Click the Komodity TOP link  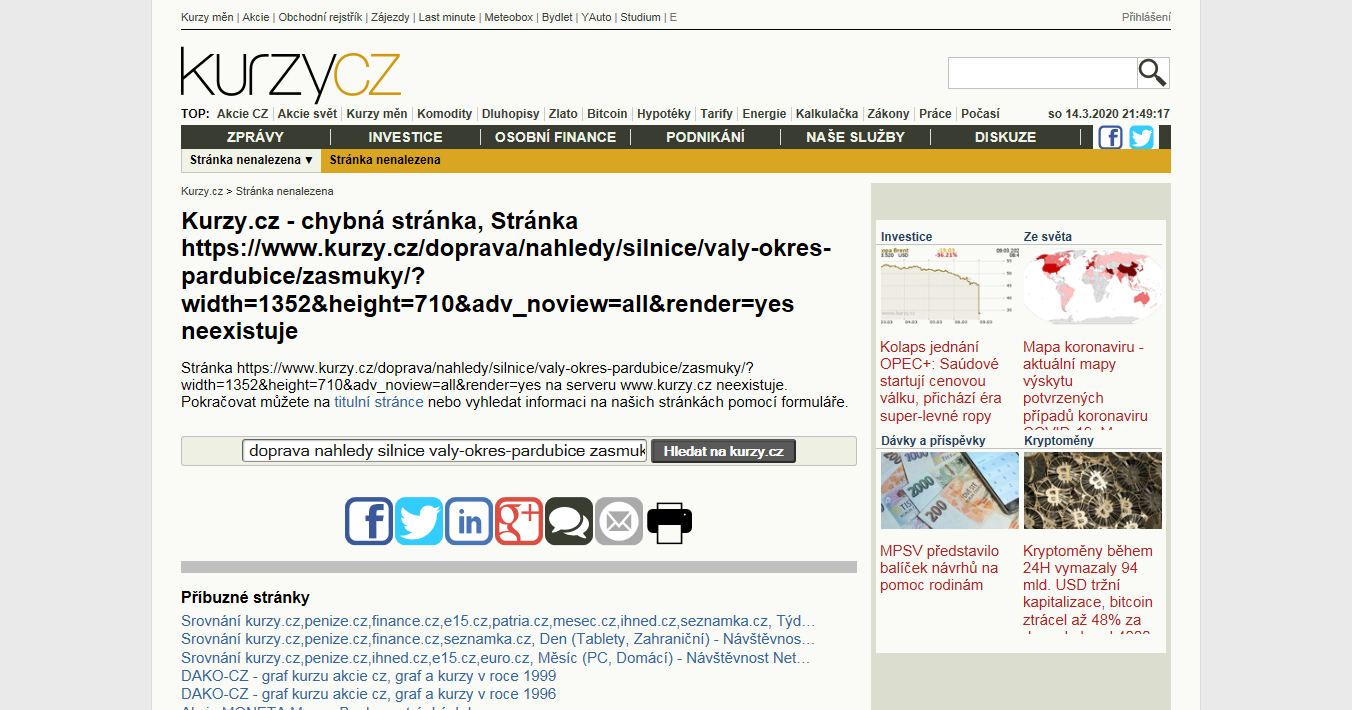coord(444,114)
